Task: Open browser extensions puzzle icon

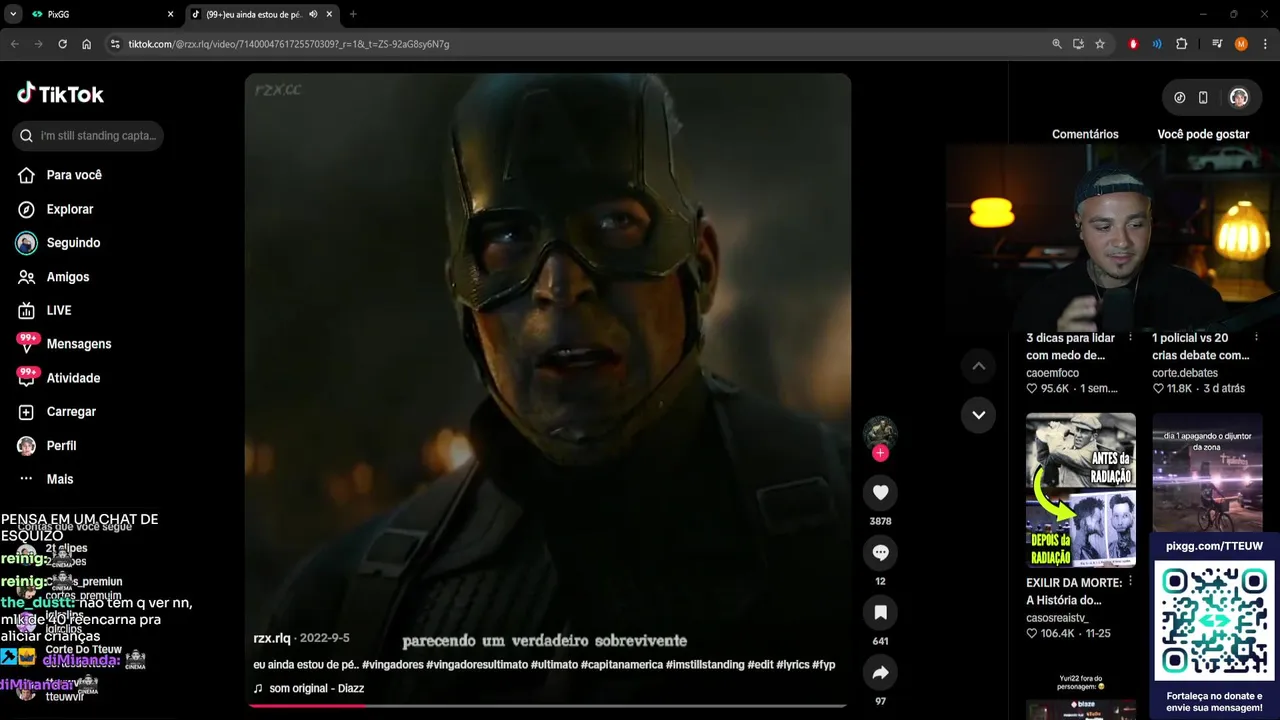Action: [x=1181, y=44]
